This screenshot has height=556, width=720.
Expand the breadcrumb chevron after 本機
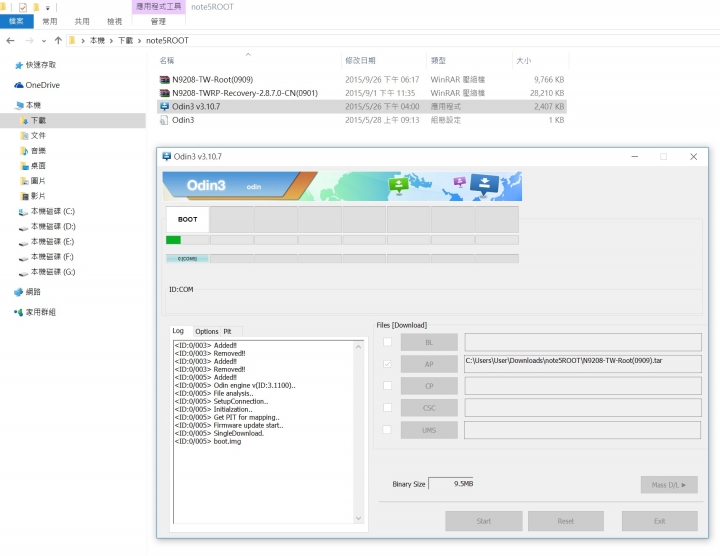pyautogui.click(x=111, y=41)
